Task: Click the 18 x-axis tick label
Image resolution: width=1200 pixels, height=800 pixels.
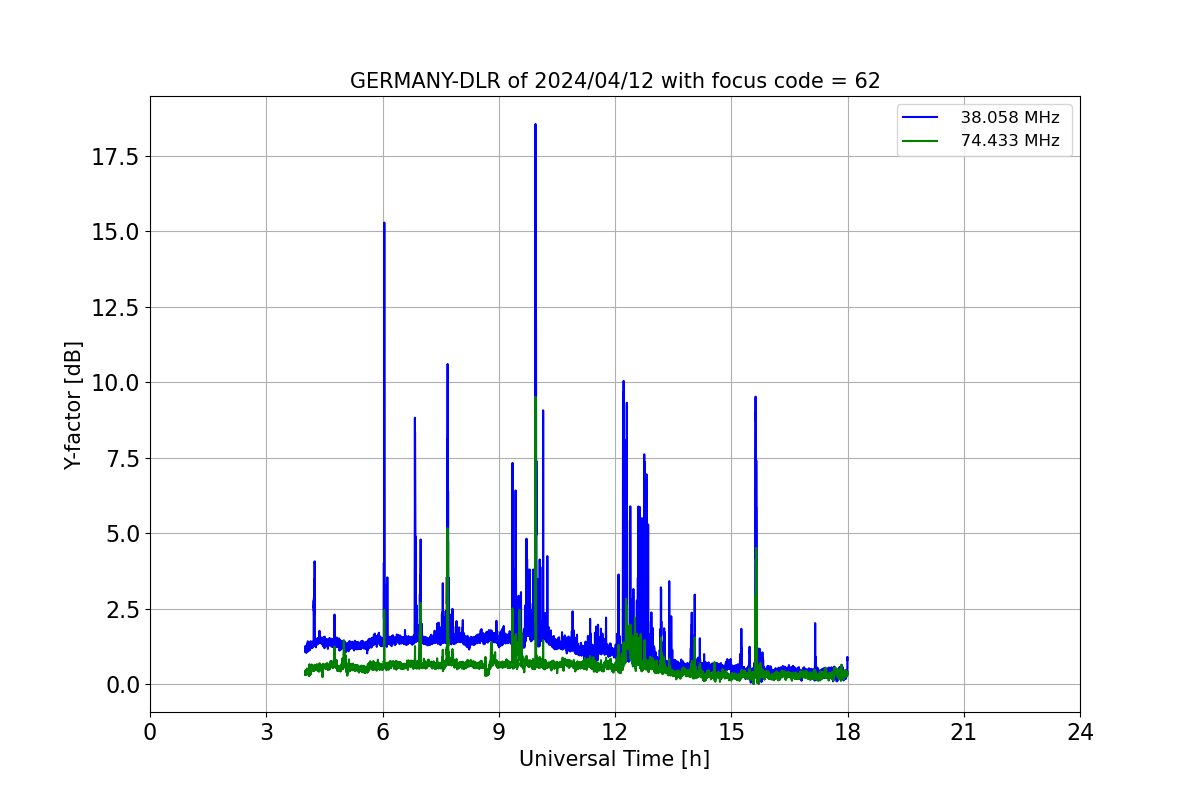Action: click(848, 732)
